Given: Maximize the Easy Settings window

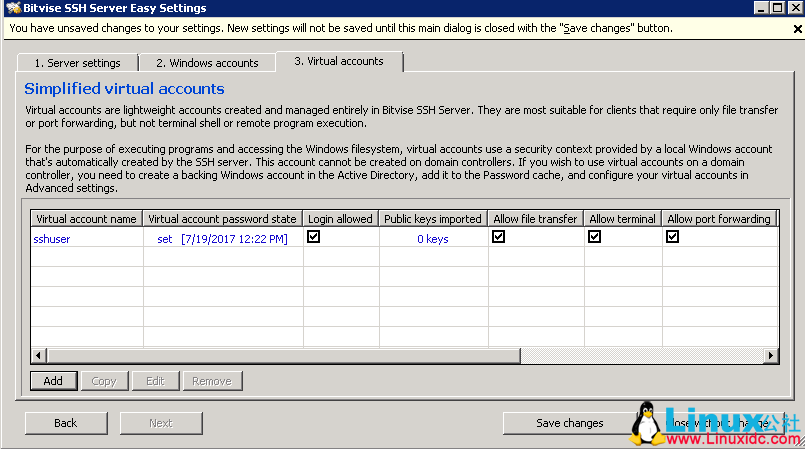Looking at the screenshot, I should (778, 8).
